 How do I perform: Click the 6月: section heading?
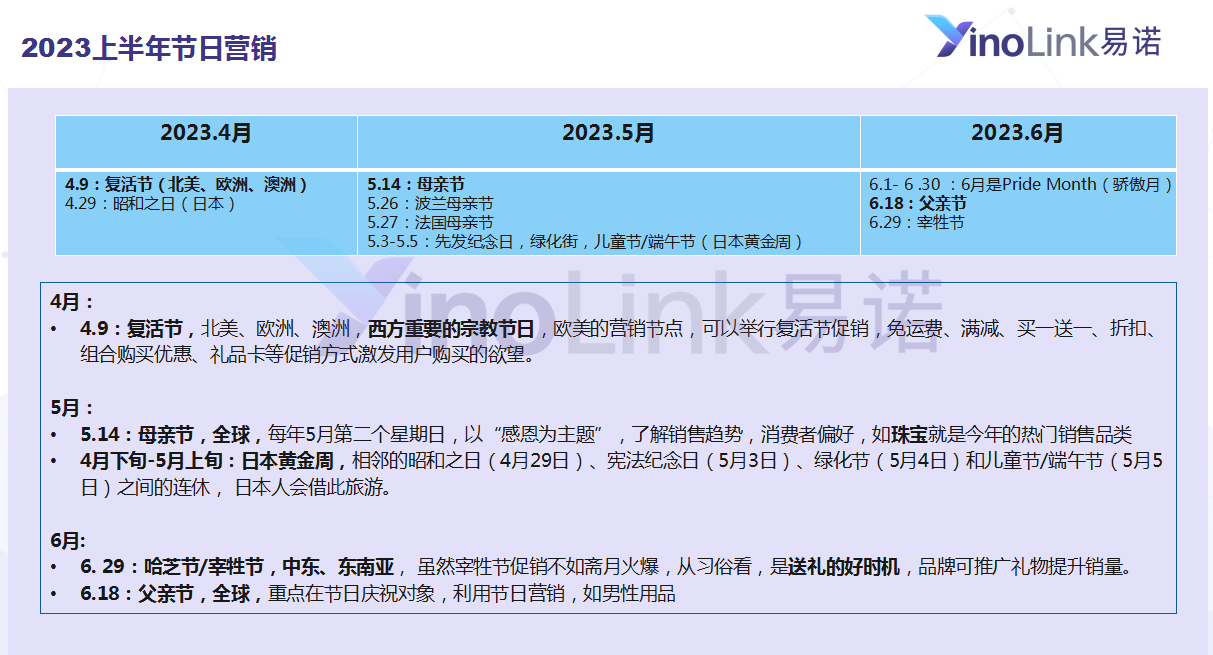coord(68,540)
